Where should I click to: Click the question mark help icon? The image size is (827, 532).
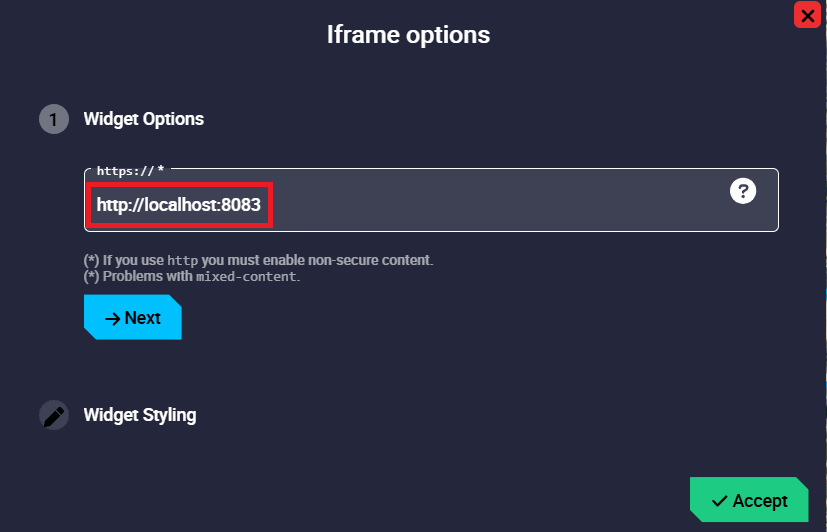tap(743, 191)
